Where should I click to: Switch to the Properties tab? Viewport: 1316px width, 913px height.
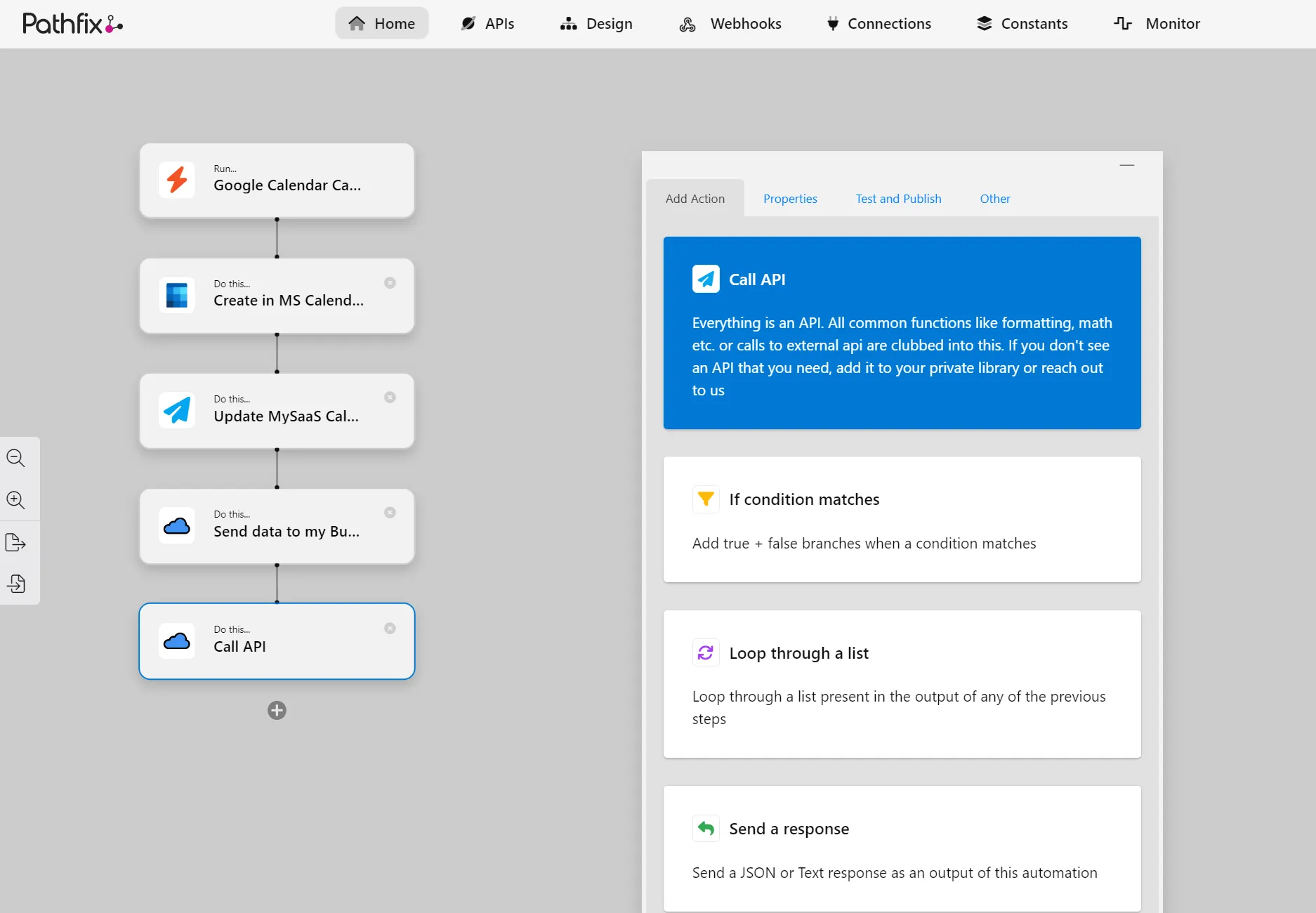coord(790,199)
